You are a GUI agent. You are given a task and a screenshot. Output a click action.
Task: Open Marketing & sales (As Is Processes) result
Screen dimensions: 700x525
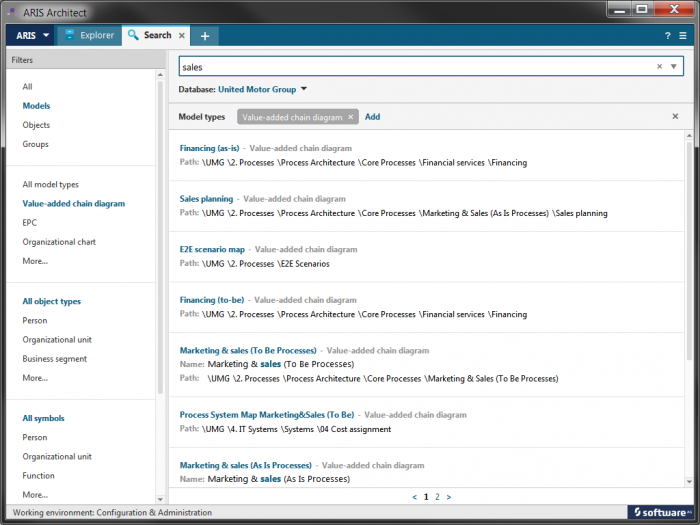(x=246, y=465)
